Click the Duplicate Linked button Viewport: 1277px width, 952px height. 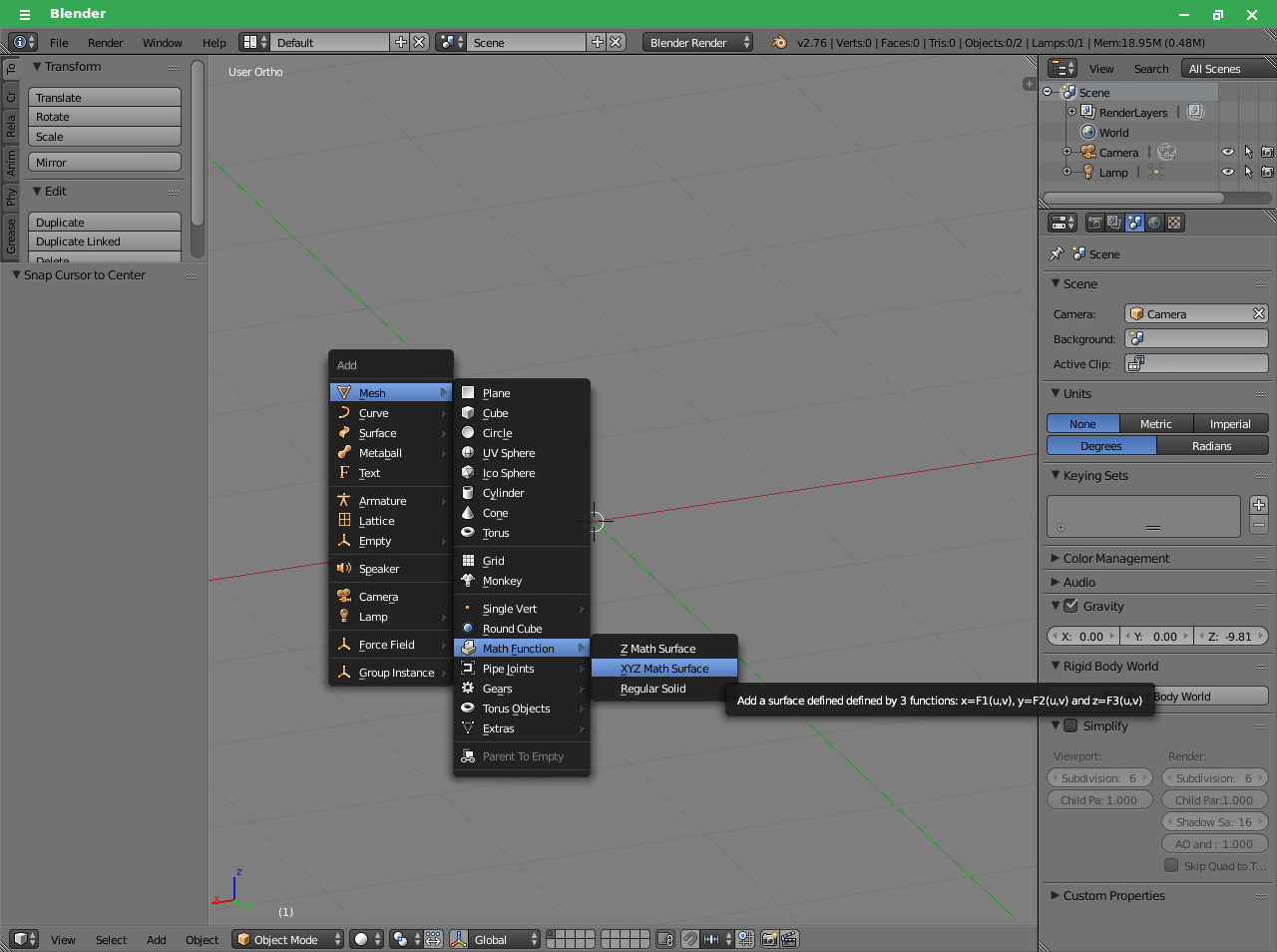105,241
